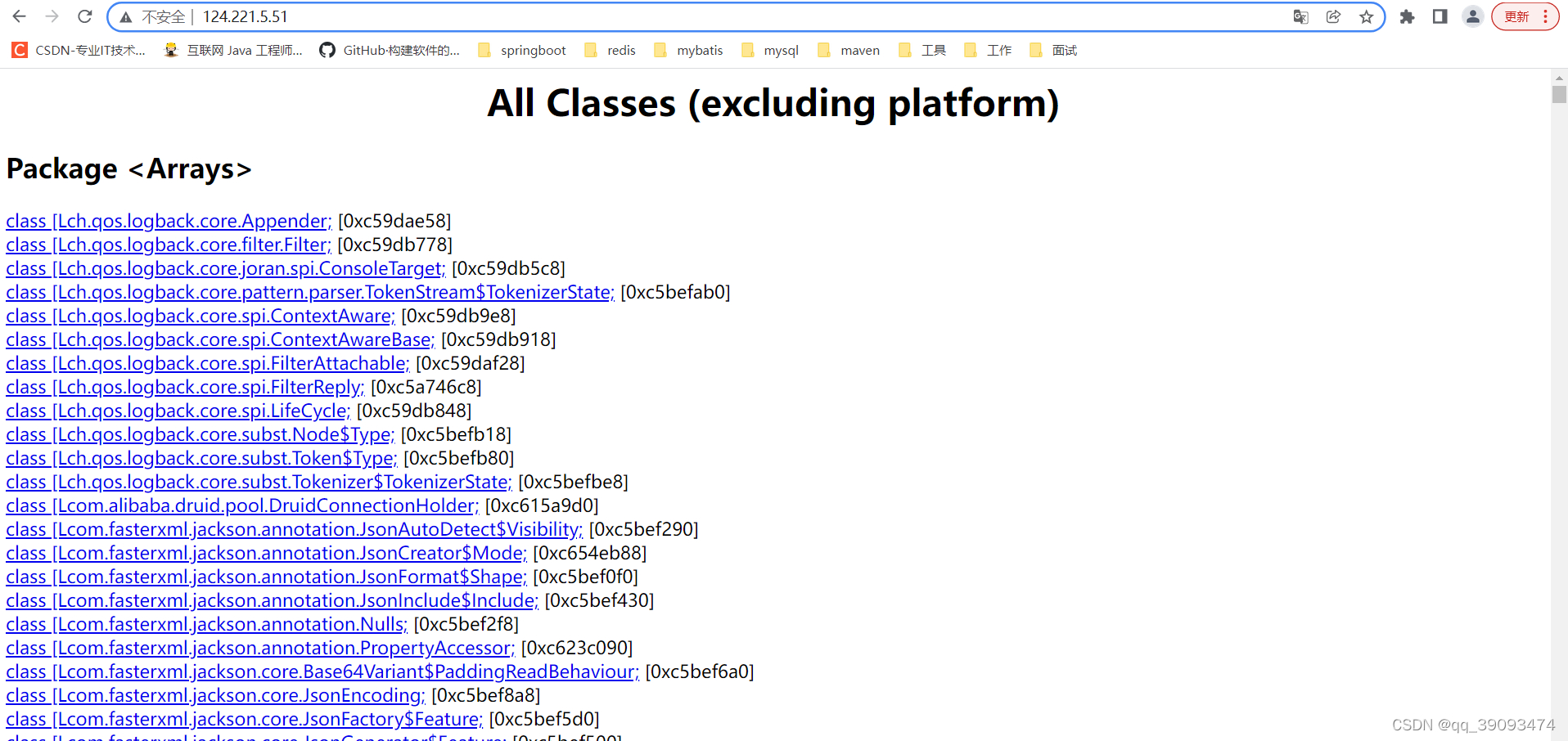Screen dimensions: 1568x741
Task: Click the browser back arrow
Action: [x=20, y=16]
